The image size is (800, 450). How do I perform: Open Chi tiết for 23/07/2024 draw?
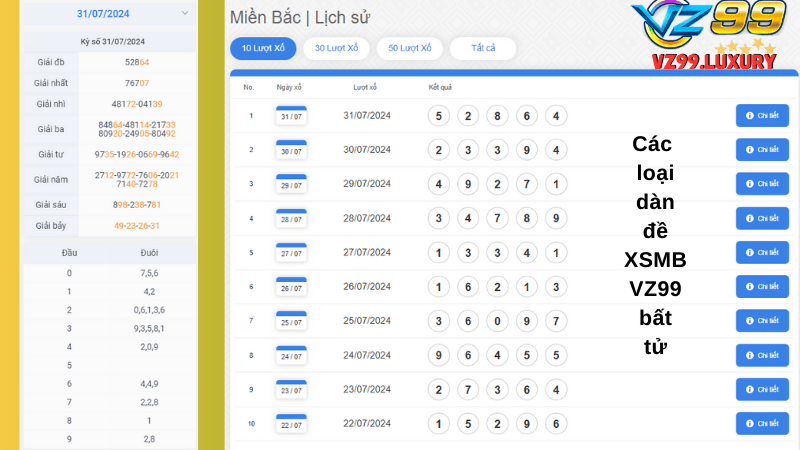click(762, 389)
